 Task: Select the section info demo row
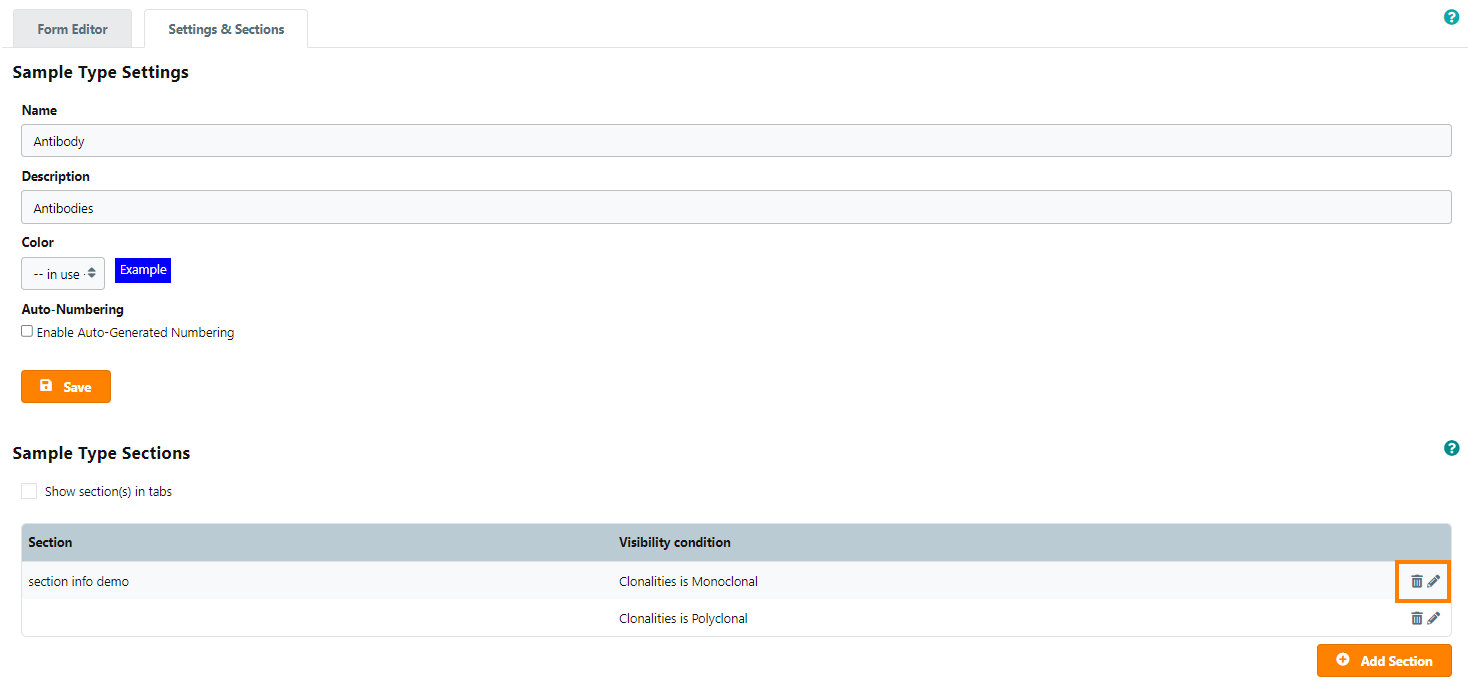(79, 581)
